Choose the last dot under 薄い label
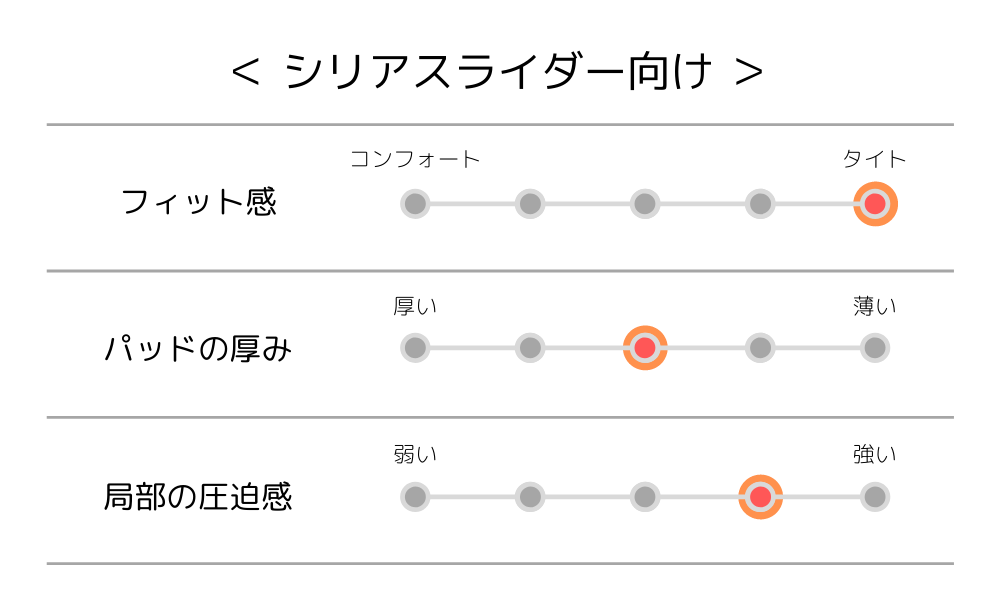This screenshot has width=1000, height=600. click(875, 348)
